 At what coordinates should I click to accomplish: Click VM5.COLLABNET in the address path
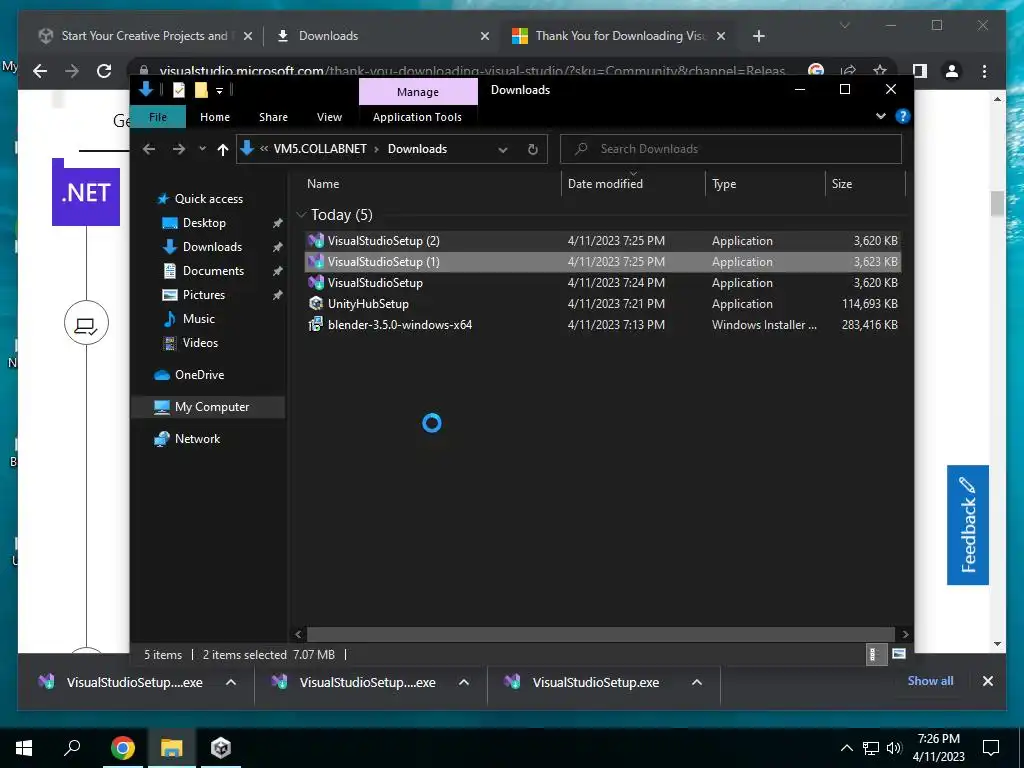pyautogui.click(x=320, y=149)
